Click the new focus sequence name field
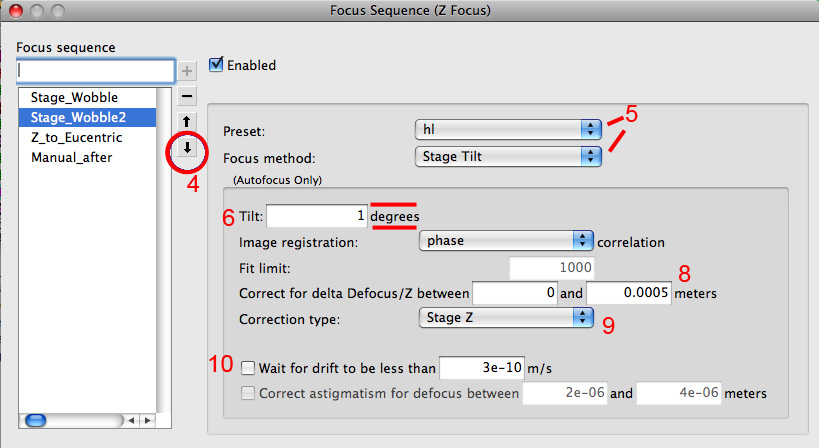This screenshot has width=819, height=448. pos(95,70)
